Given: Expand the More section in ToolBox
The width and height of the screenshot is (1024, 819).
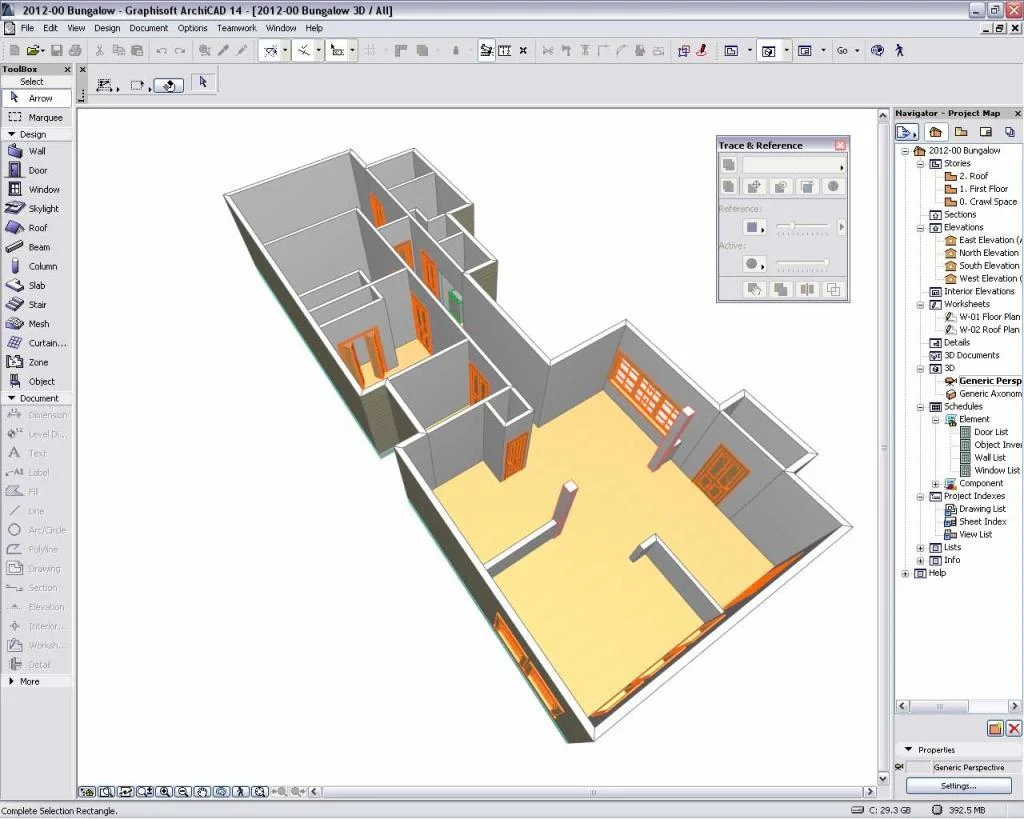Looking at the screenshot, I should click(x=11, y=681).
